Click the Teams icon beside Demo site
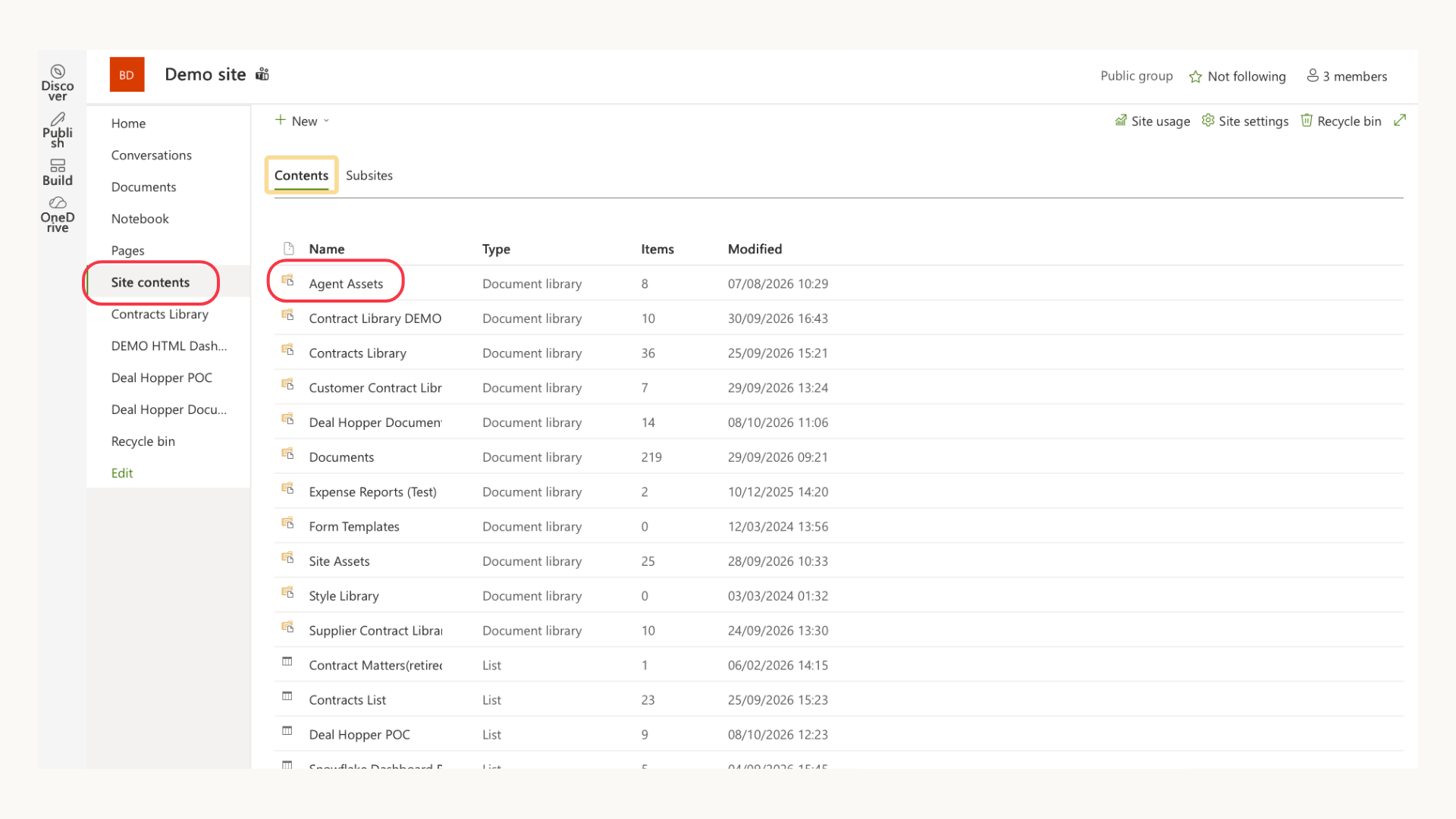Image resolution: width=1456 pixels, height=819 pixels. tap(262, 74)
